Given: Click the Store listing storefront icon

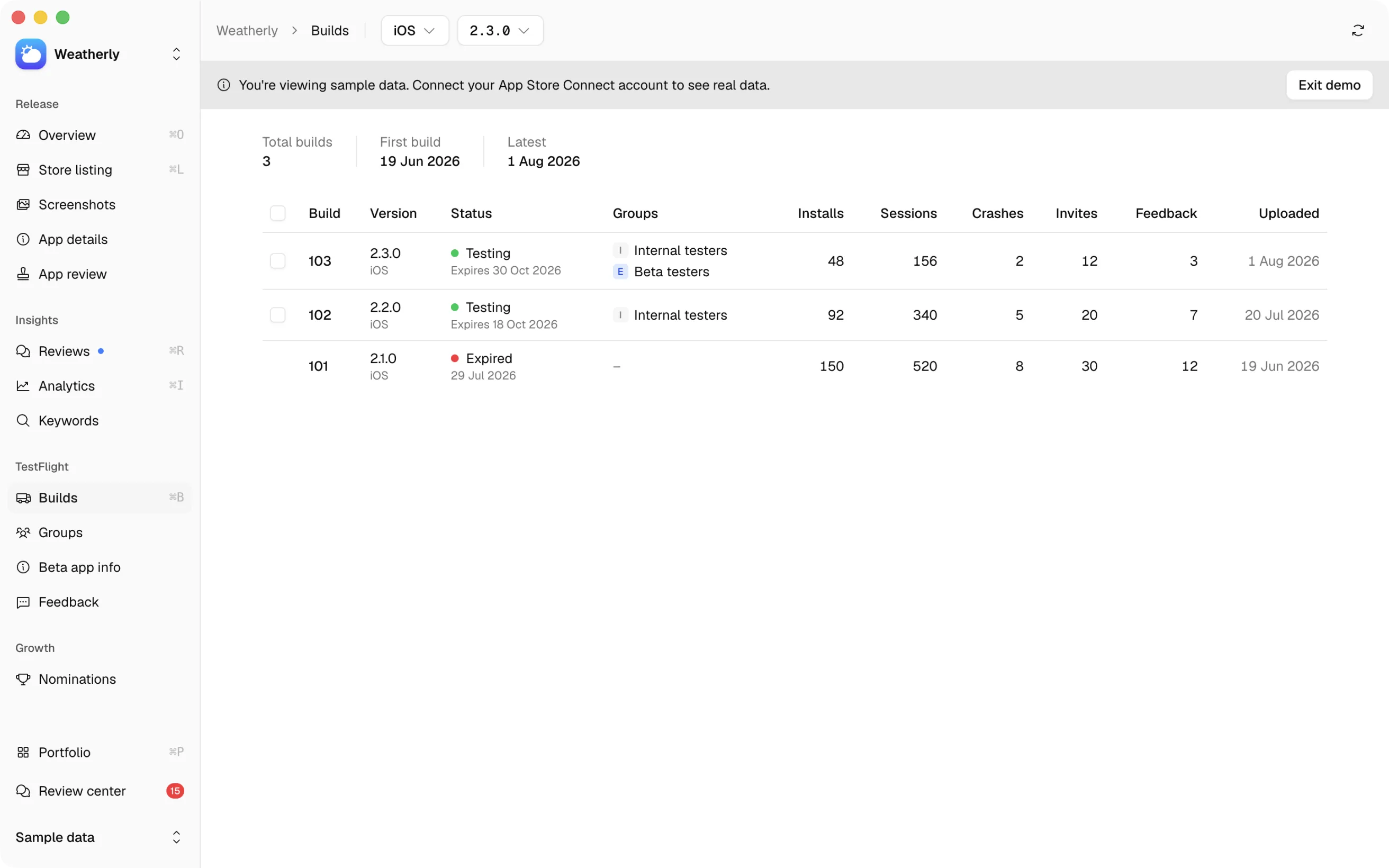Looking at the screenshot, I should (23, 170).
